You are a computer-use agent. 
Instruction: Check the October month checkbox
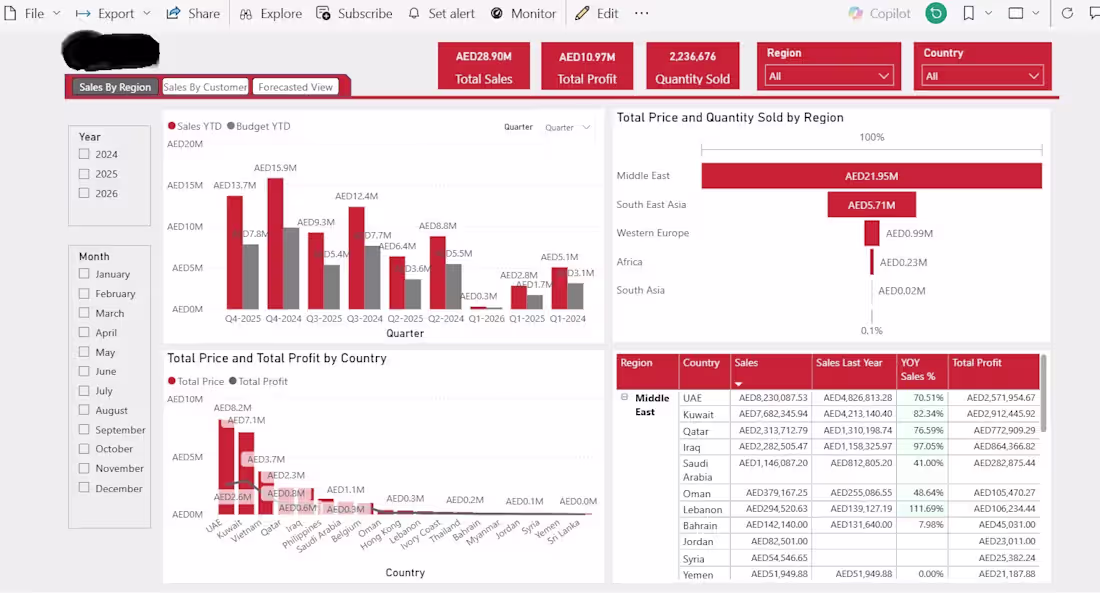pos(84,448)
